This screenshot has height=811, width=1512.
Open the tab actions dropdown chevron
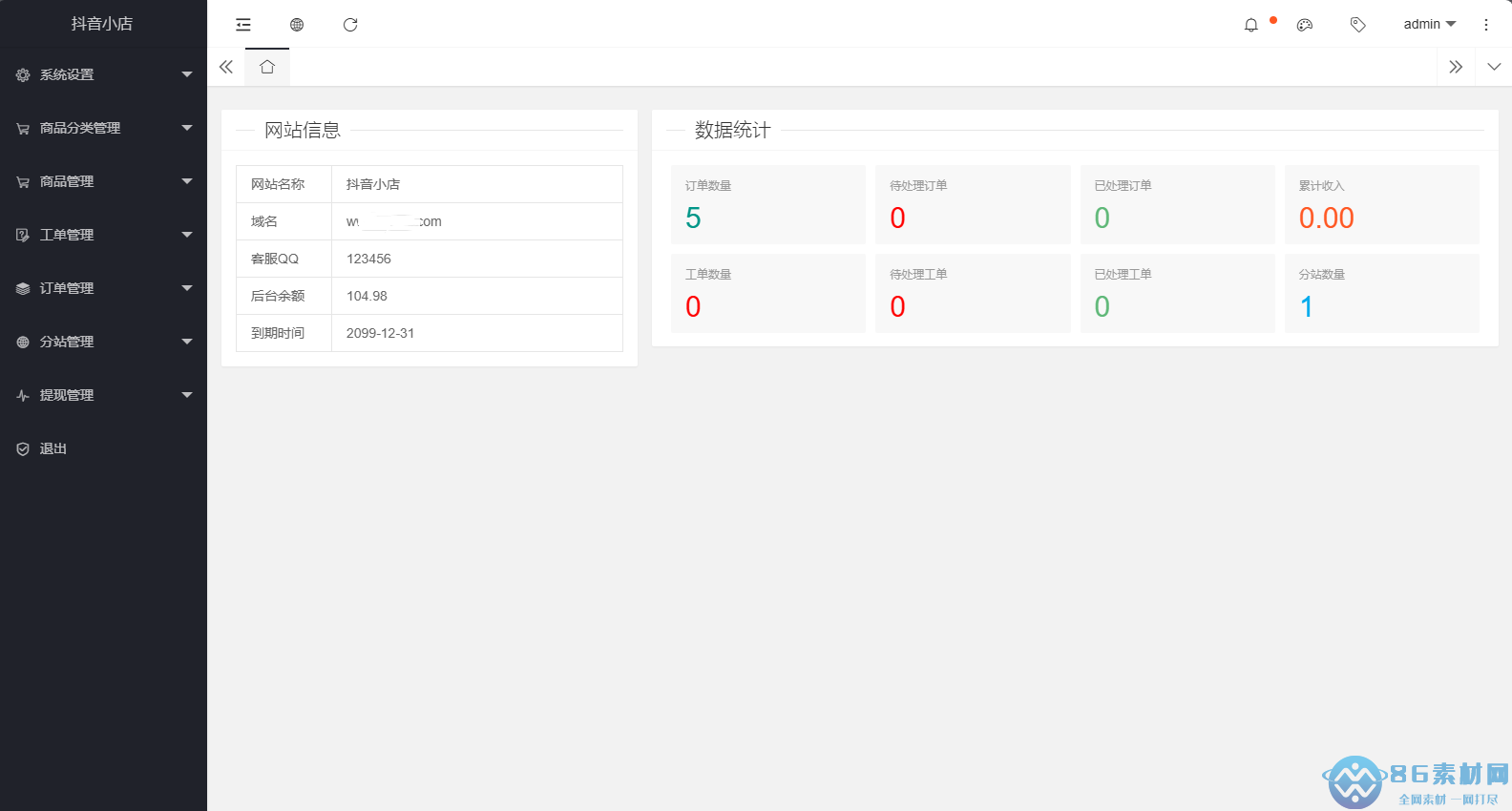[x=1494, y=67]
